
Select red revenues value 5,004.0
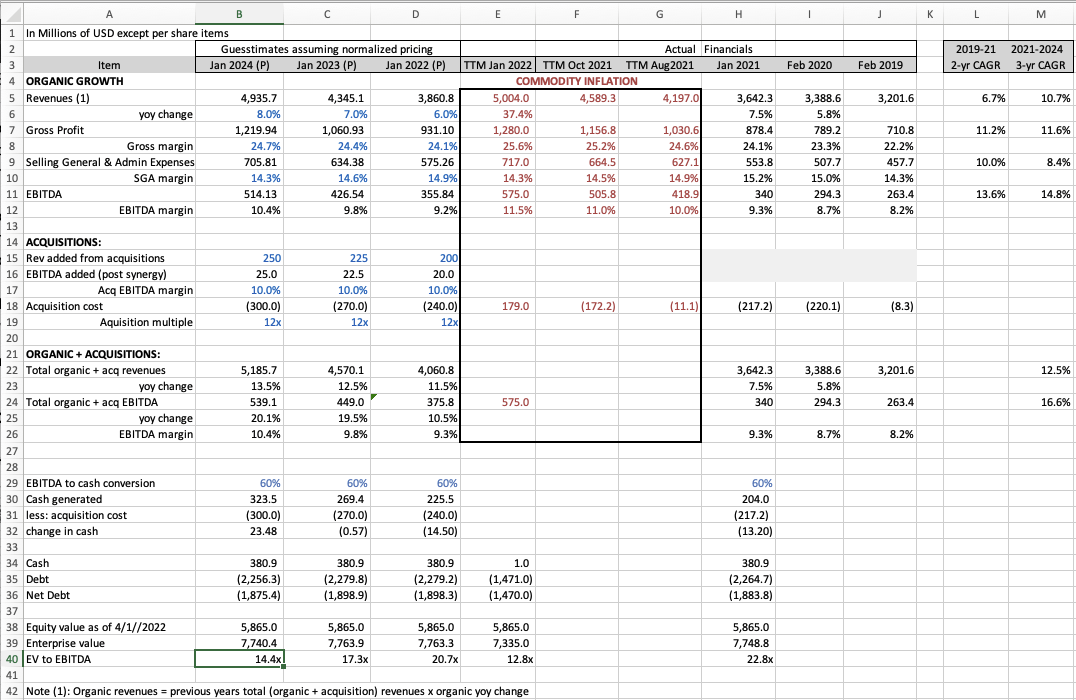(x=498, y=98)
